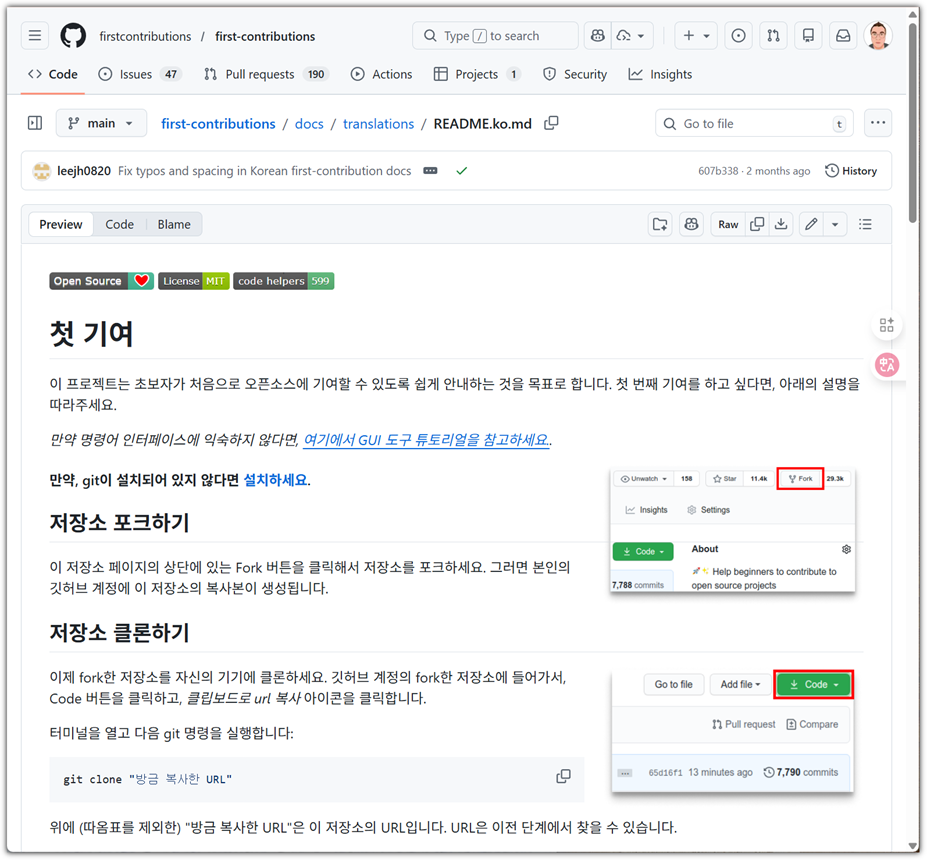Viewport: 927px width, 860px height.
Task: Click the translate extension floating icon
Action: click(887, 365)
